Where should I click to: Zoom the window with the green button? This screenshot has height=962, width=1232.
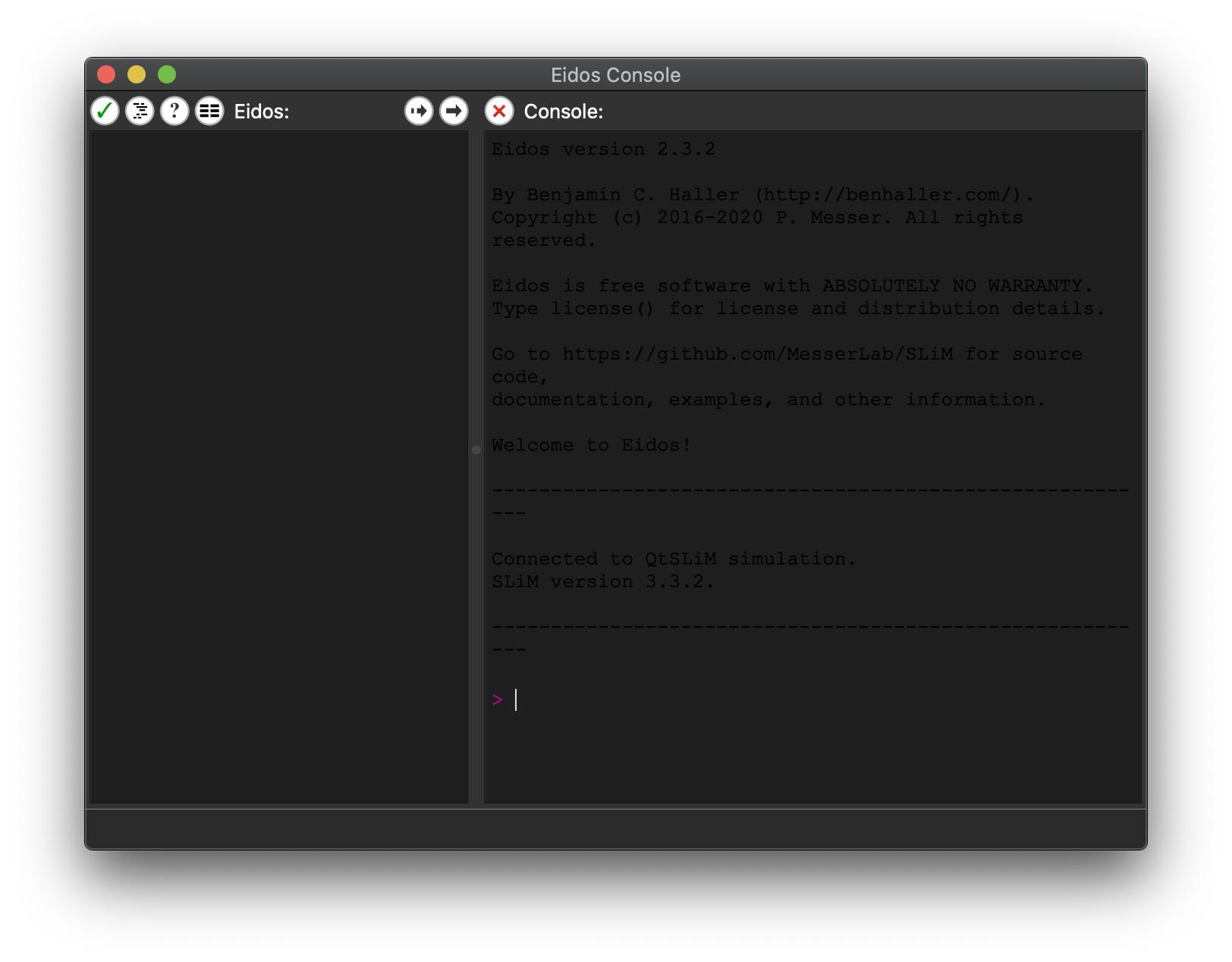166,74
